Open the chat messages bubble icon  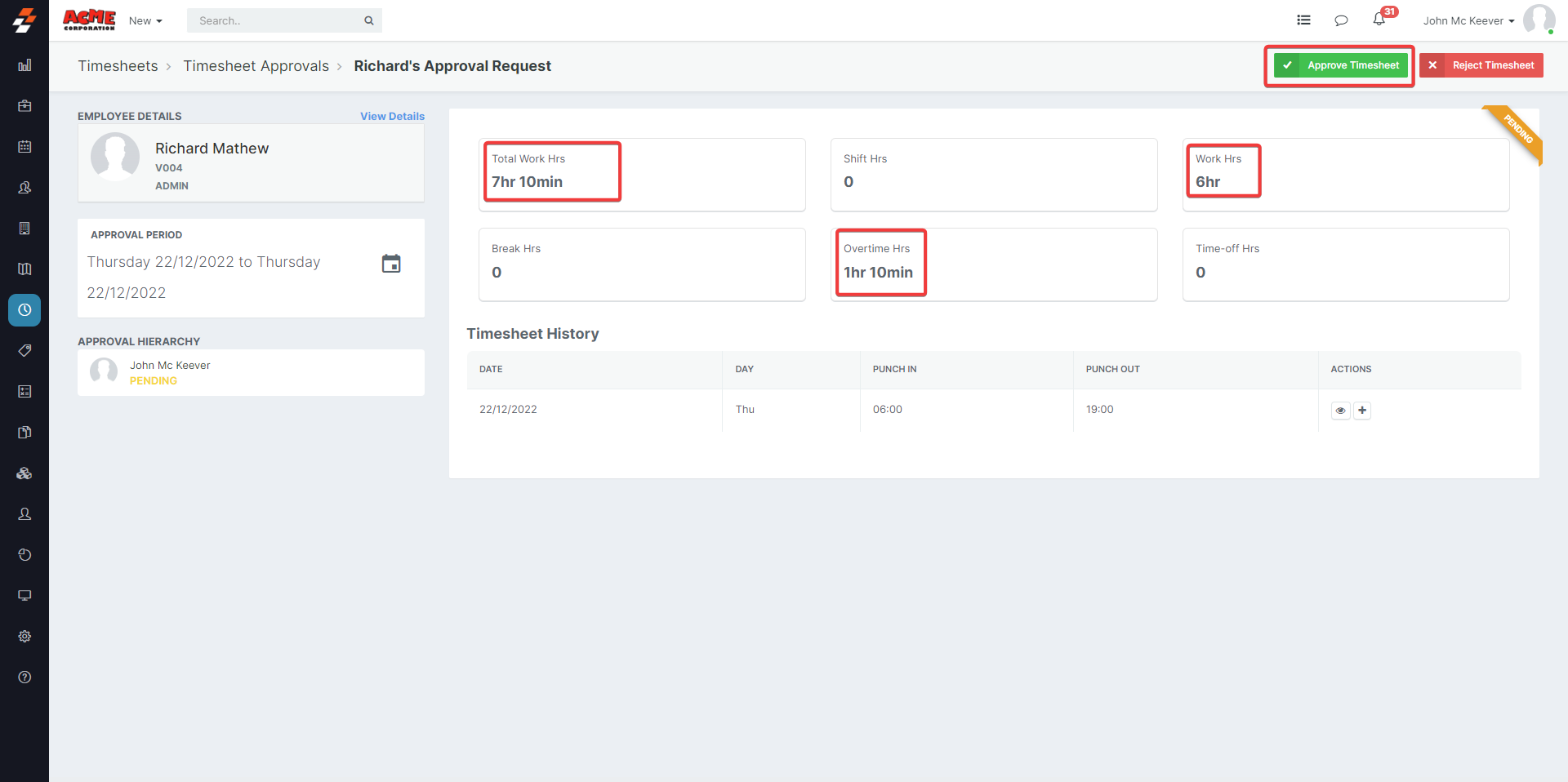coord(1341,20)
